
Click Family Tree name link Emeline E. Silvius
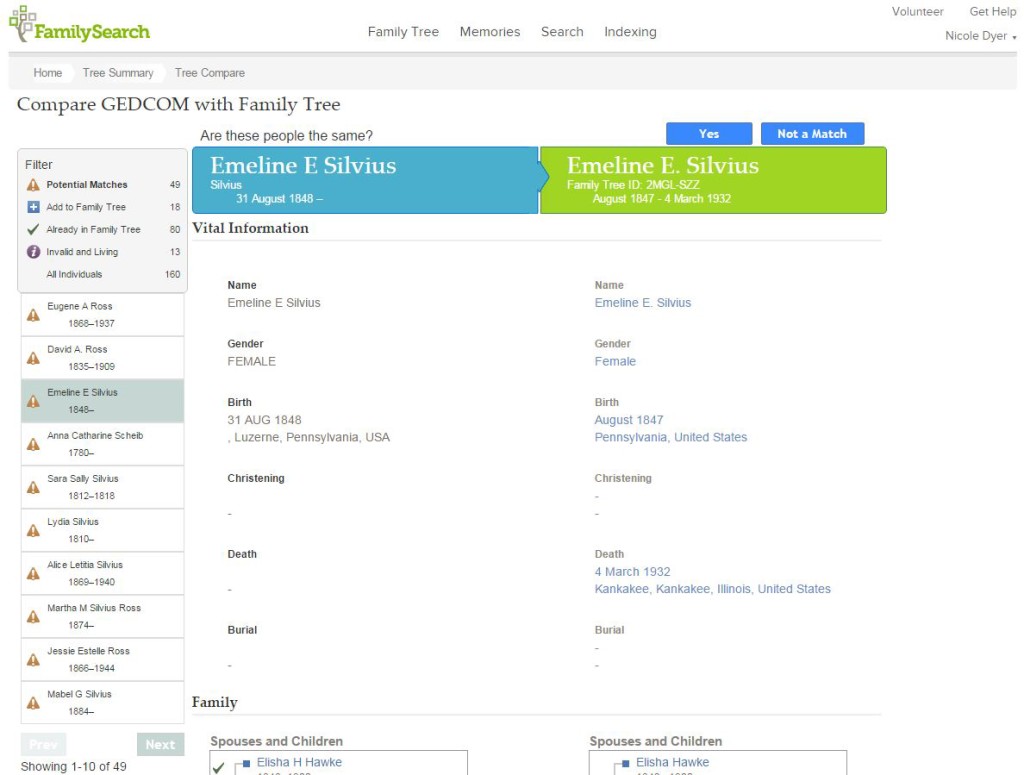pyautogui.click(x=643, y=302)
